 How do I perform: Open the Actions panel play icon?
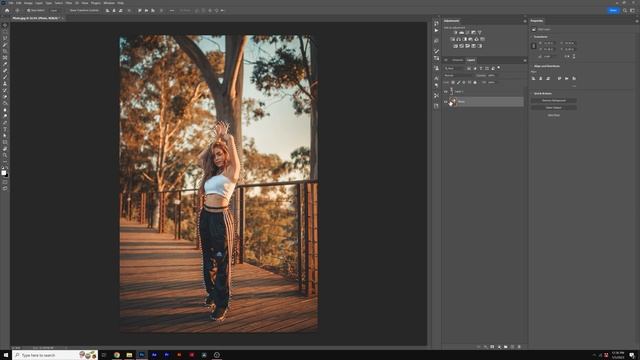pos(436,30)
